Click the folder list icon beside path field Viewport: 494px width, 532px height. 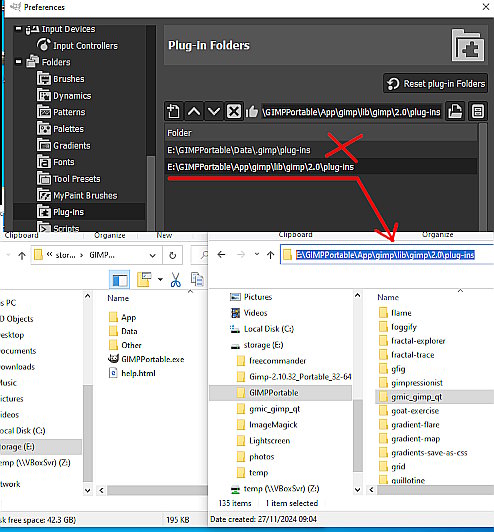[x=478, y=111]
